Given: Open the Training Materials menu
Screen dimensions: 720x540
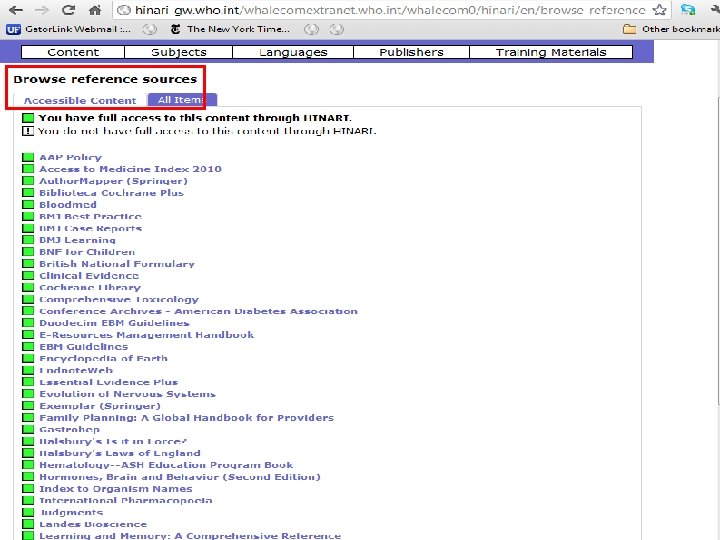Looking at the screenshot, I should click(x=551, y=52).
